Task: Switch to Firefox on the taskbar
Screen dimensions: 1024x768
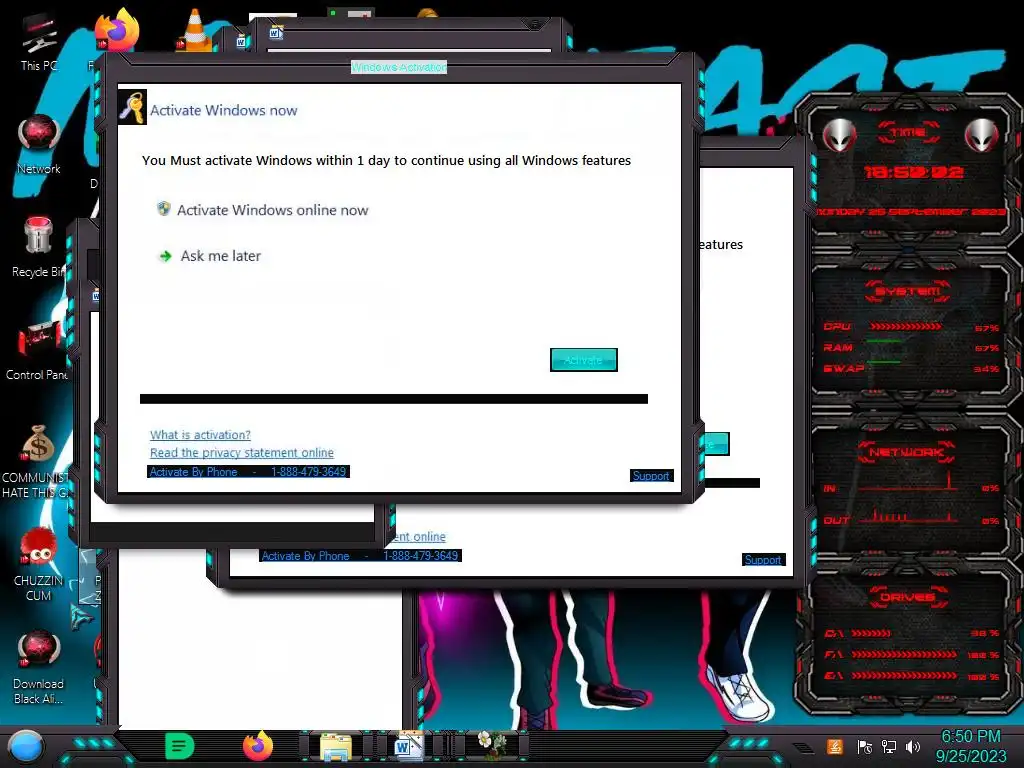Action: [258, 746]
